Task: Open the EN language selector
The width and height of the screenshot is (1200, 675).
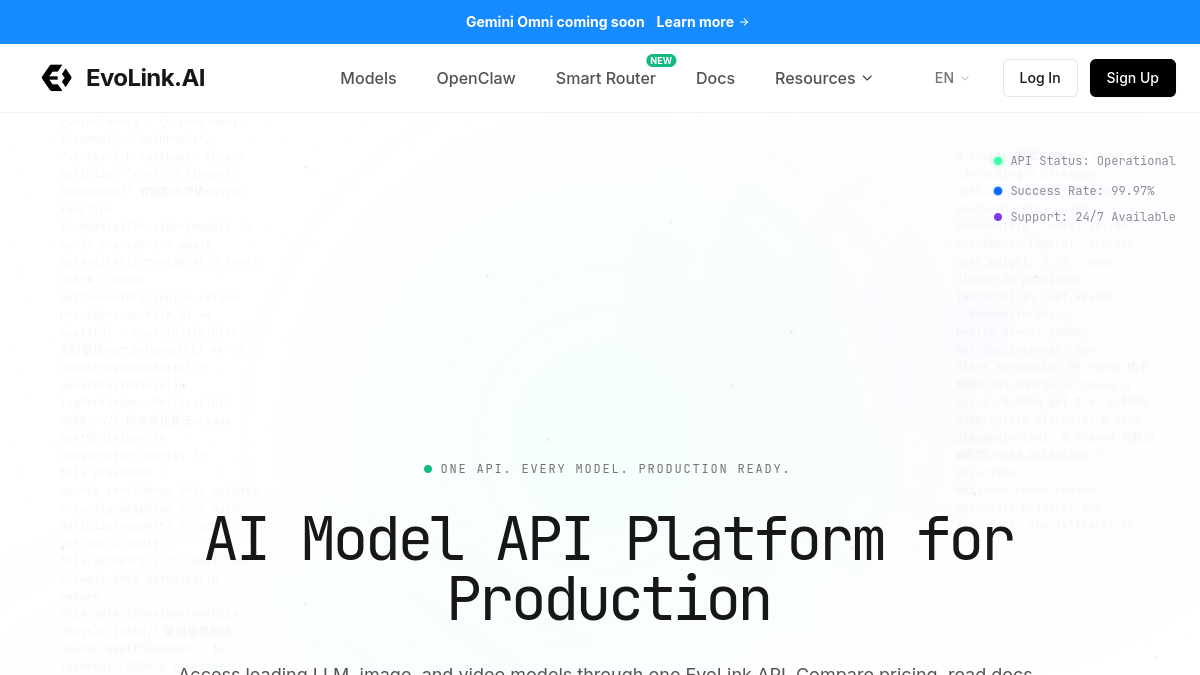Action: (952, 78)
